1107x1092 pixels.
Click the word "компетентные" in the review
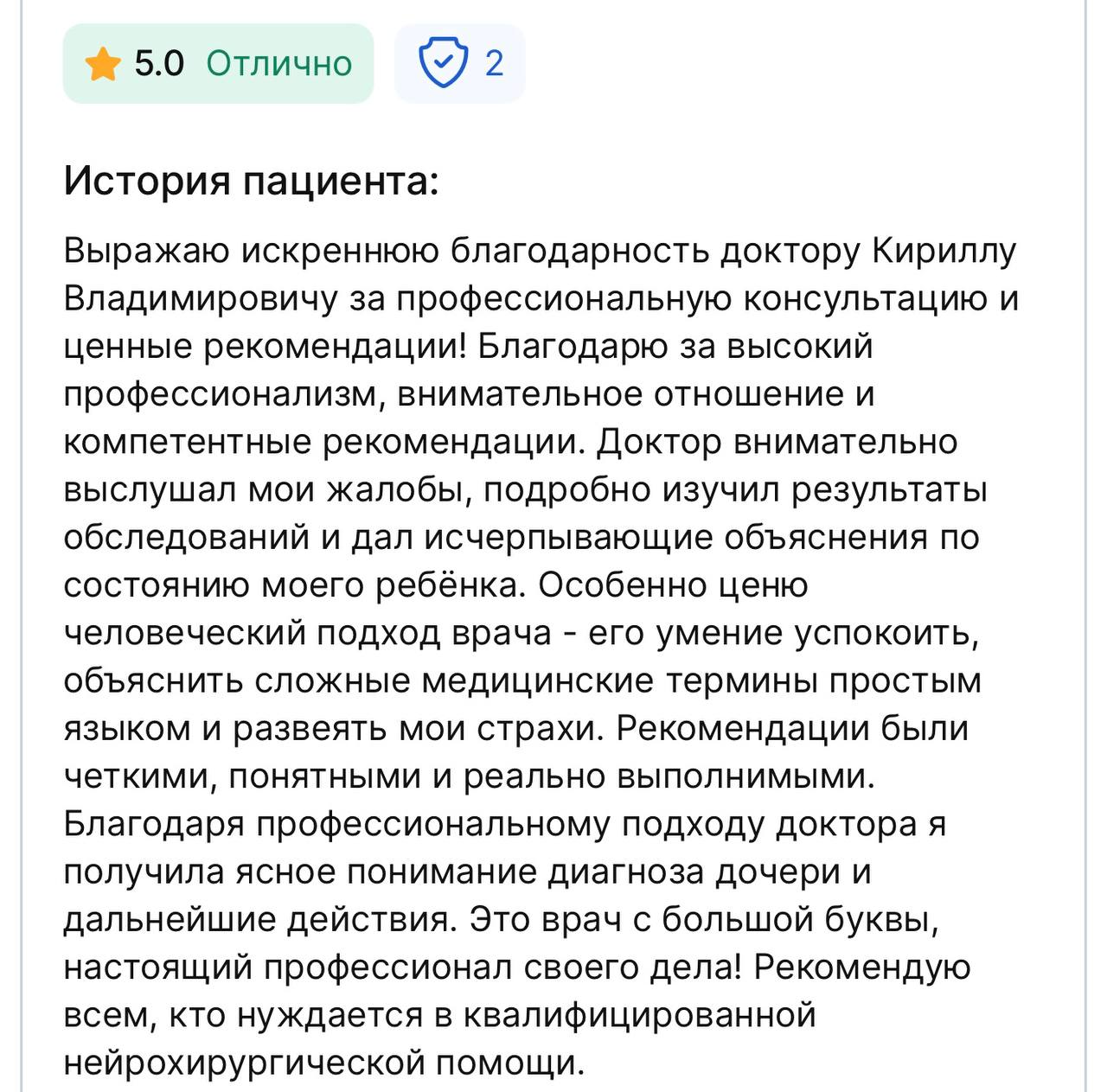click(188, 442)
